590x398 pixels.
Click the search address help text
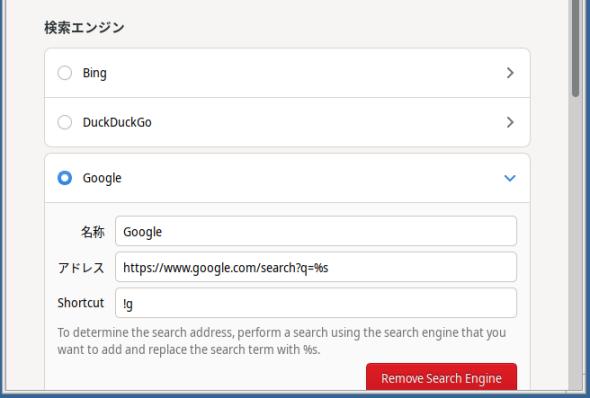tap(282, 341)
